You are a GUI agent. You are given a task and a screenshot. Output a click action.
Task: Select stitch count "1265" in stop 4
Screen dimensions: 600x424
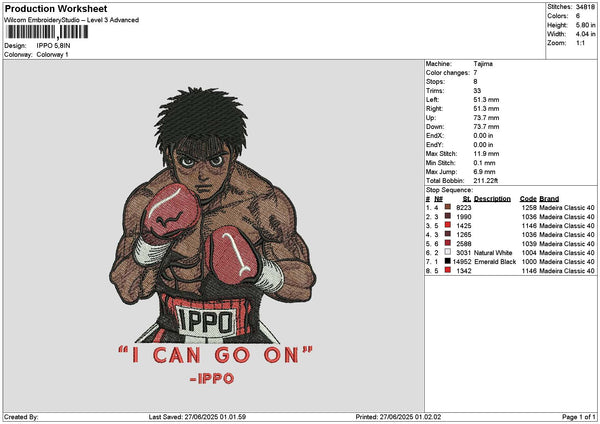tap(463, 235)
